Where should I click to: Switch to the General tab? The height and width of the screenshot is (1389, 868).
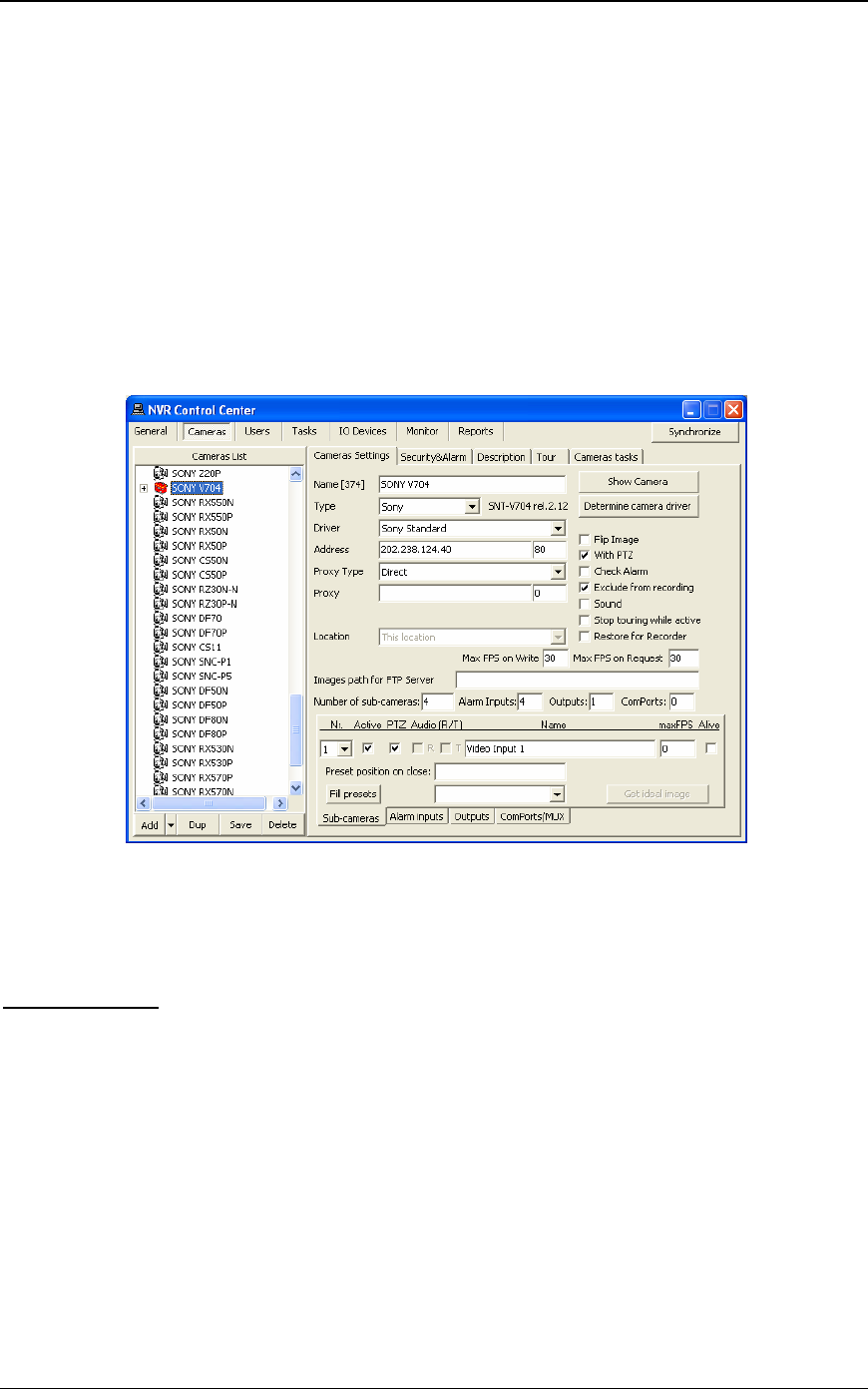pyautogui.click(x=152, y=431)
